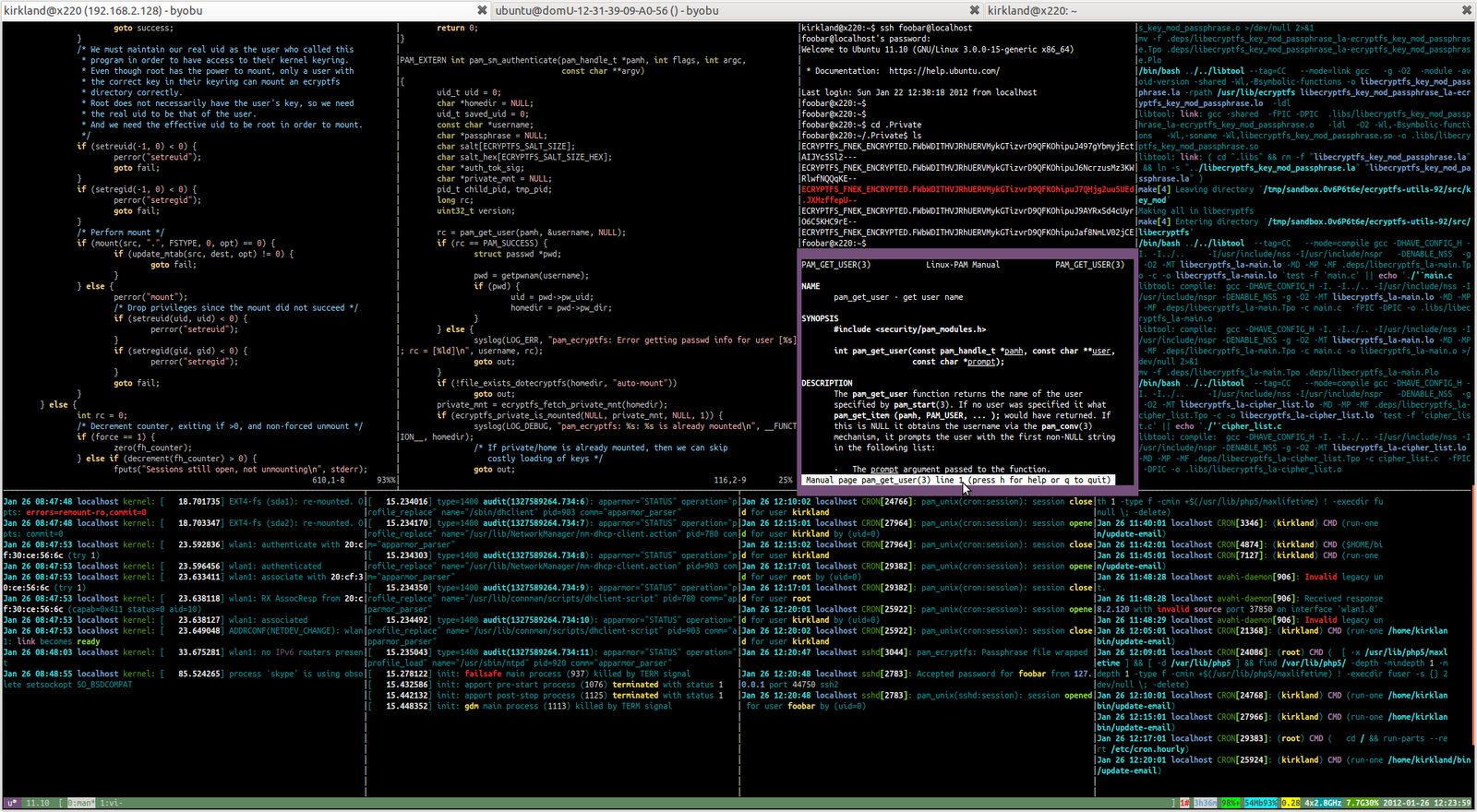Click the 'Manual page pam_get_user(3) line 1' status line
This screenshot has height=812, width=1477.
pos(958,480)
